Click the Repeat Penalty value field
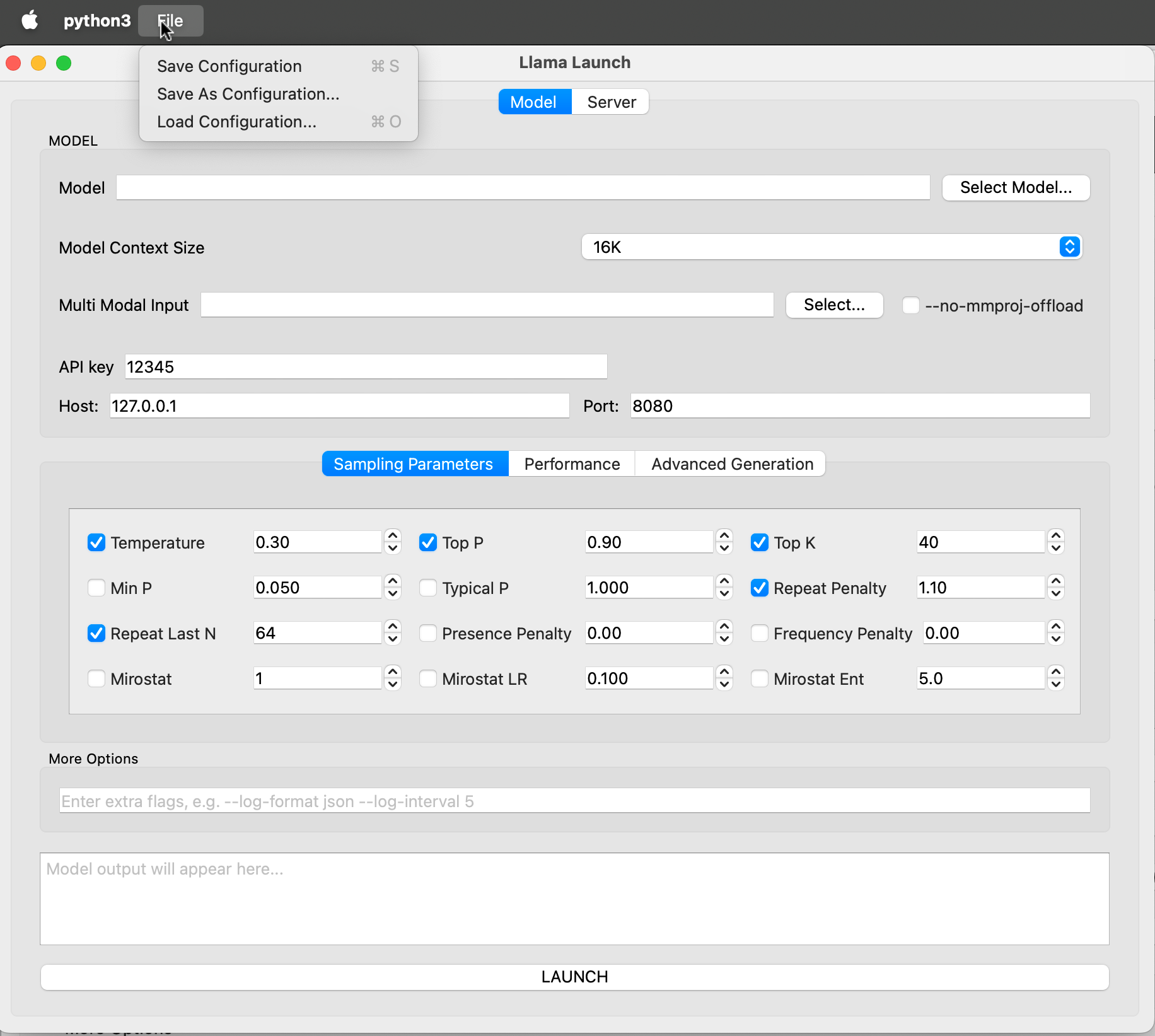The height and width of the screenshot is (1036, 1155). (x=981, y=588)
